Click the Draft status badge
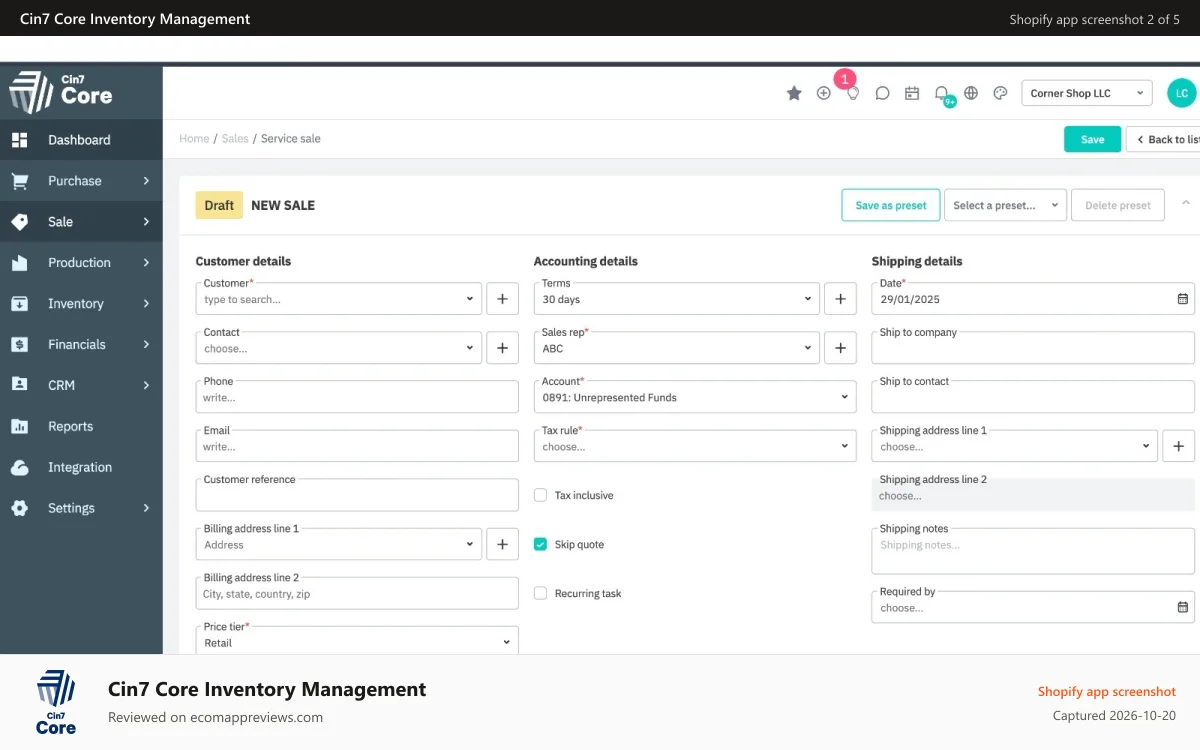 click(219, 205)
